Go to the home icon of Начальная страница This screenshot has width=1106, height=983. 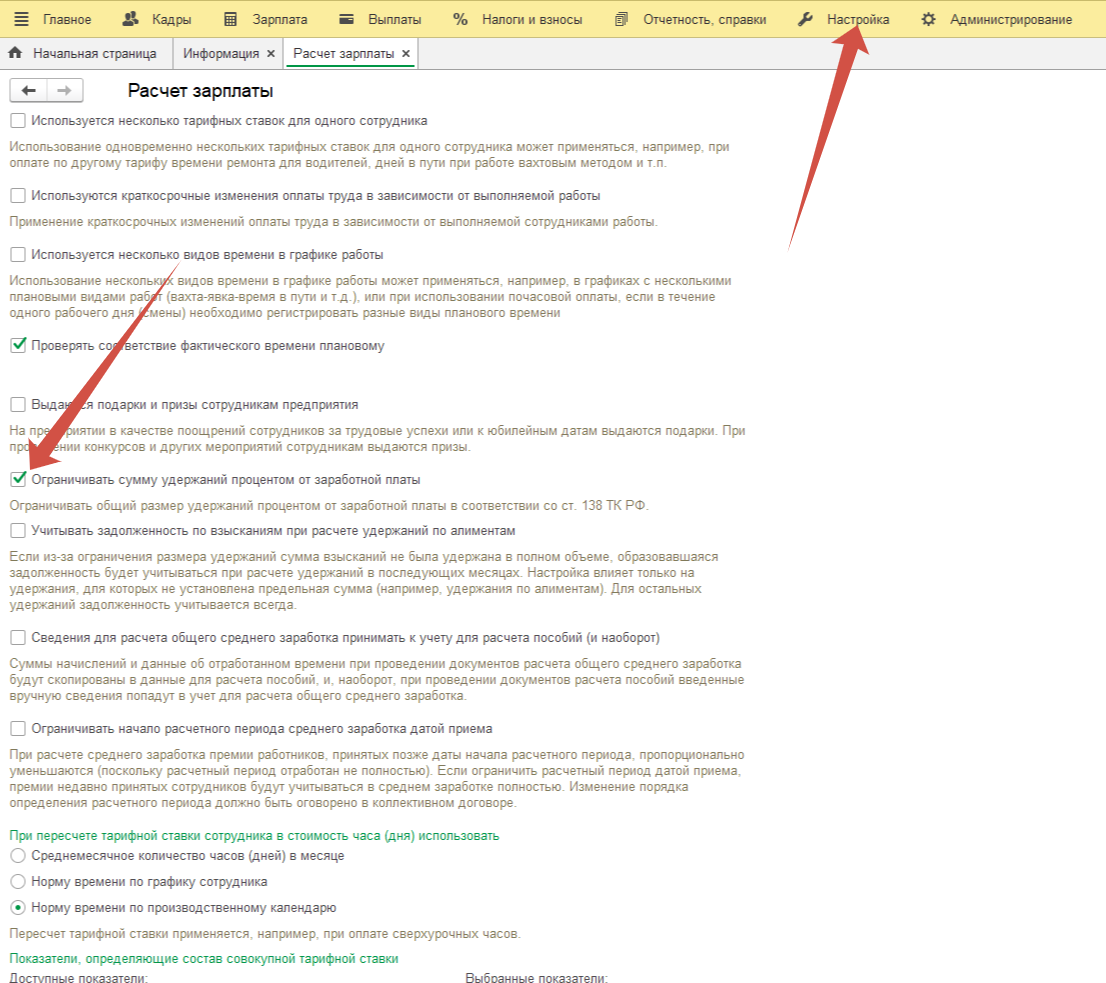click(x=15, y=53)
